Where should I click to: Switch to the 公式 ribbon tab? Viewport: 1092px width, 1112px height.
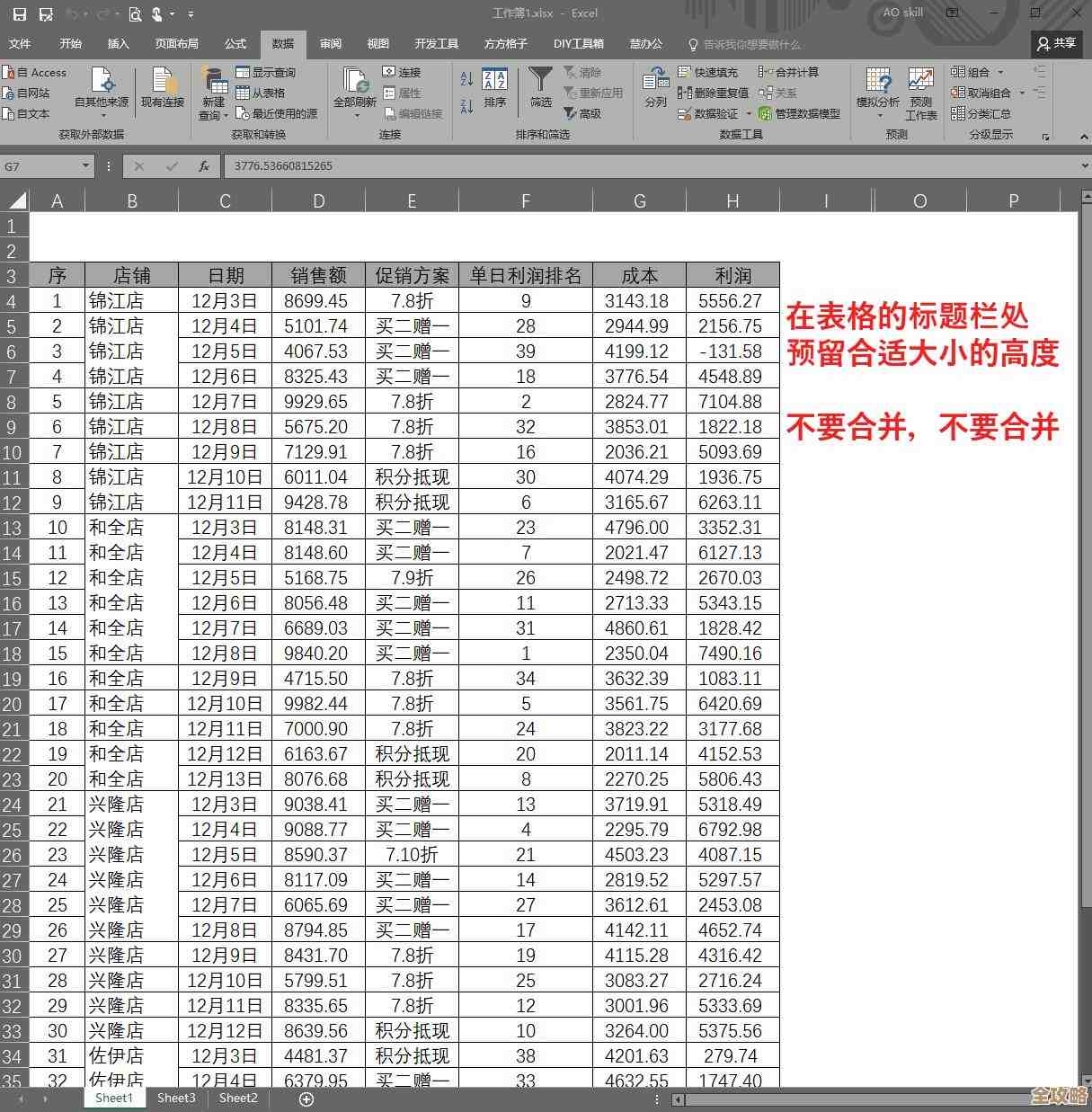pos(235,43)
